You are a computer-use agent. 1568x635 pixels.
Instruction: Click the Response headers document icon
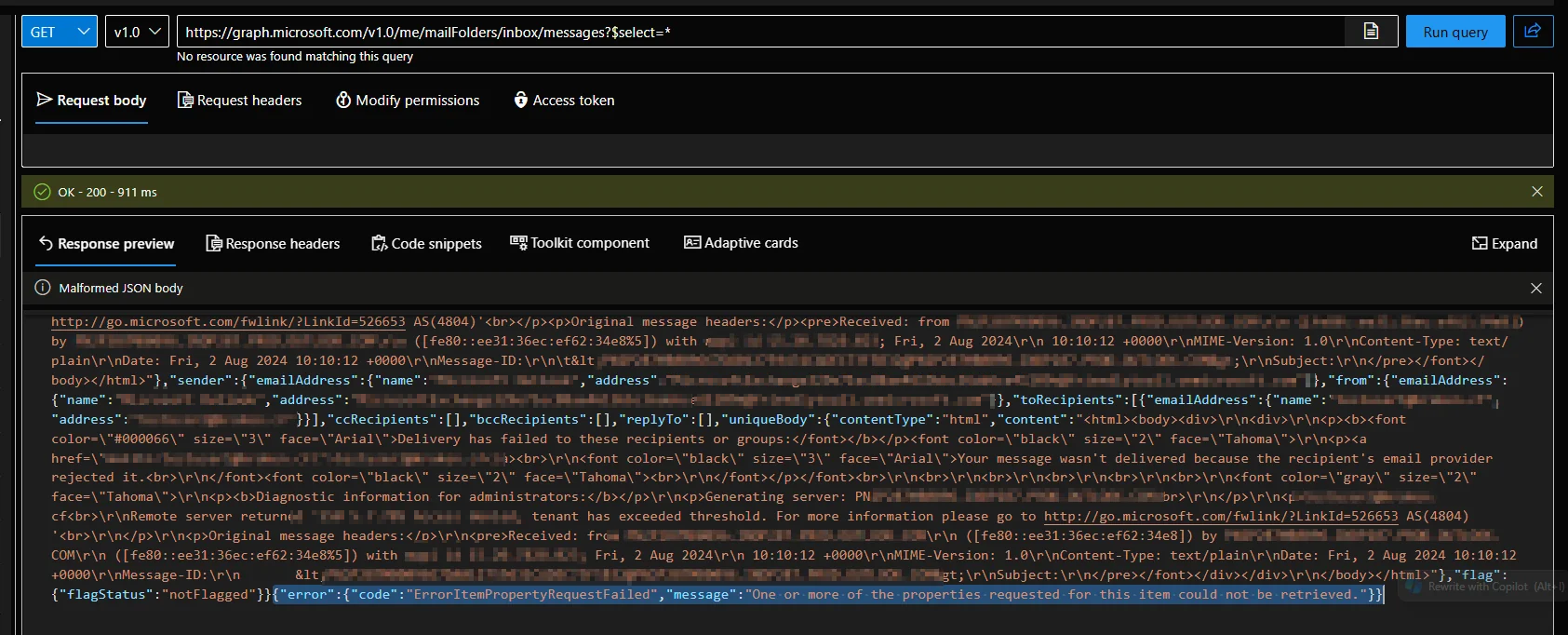(213, 243)
